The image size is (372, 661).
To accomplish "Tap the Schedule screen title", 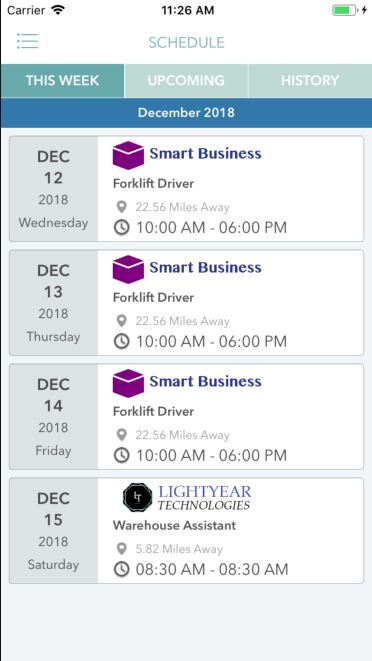I will [186, 43].
